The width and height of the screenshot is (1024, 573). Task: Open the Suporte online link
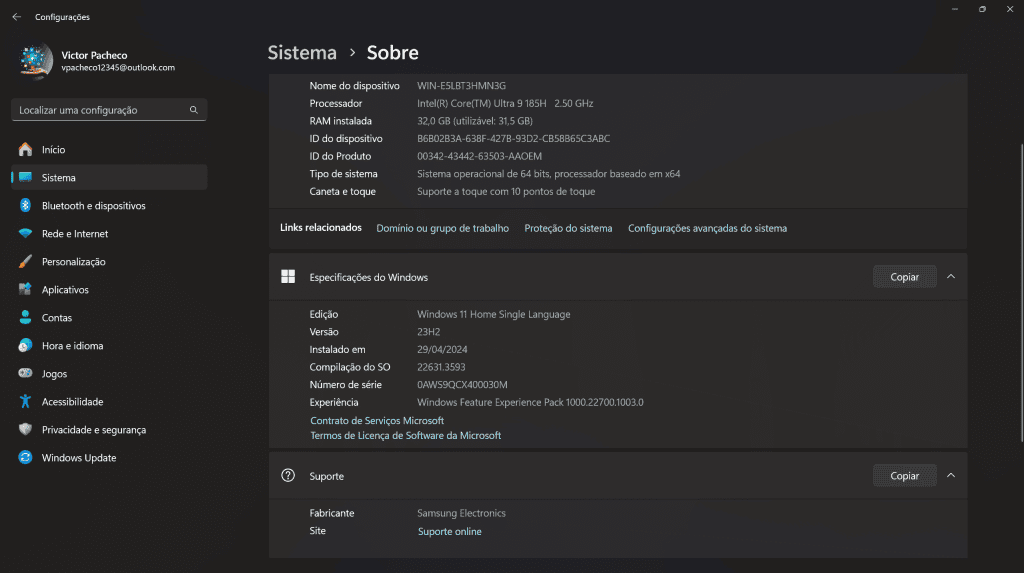click(449, 531)
